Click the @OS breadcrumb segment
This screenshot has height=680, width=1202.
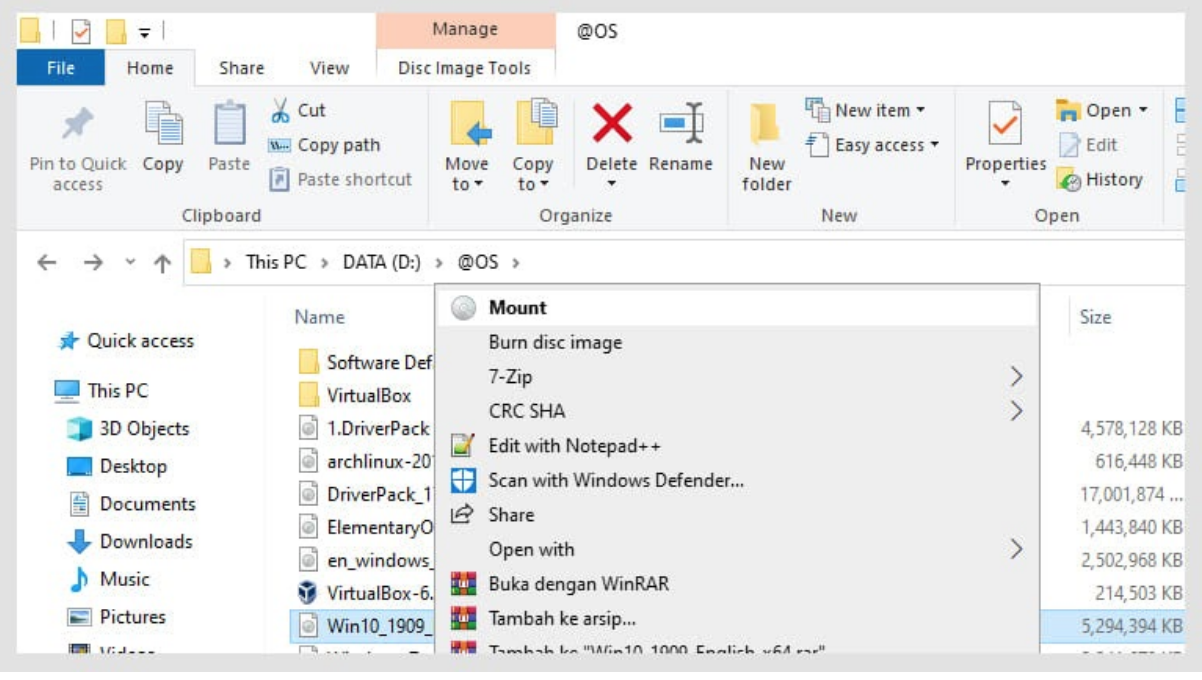pos(478,262)
